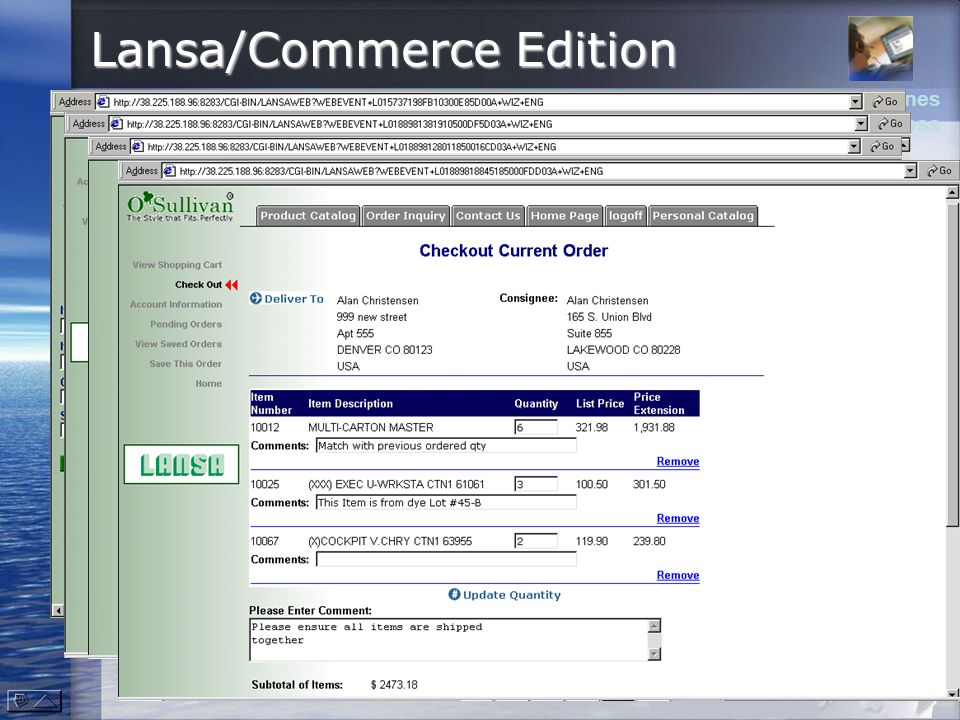
Task: Open the Personal Catalog tab
Action: pyautogui.click(x=703, y=216)
